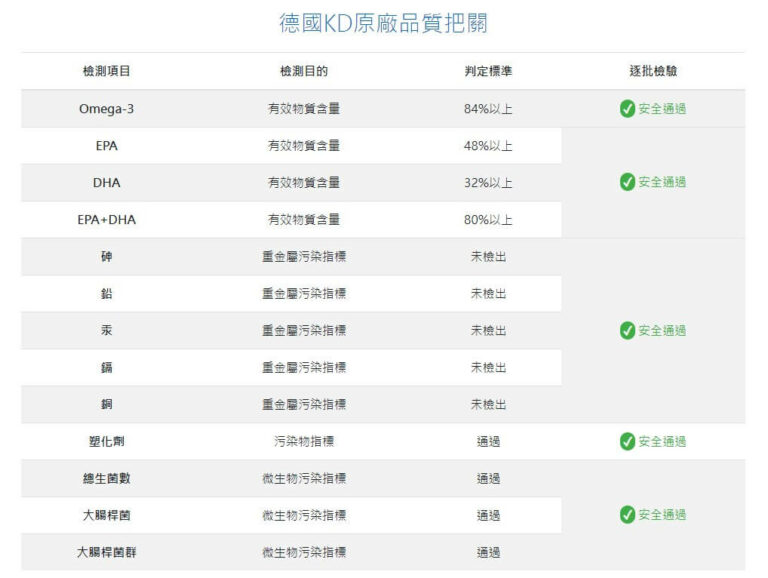Click 安全通過 text in Omega-3 row
This screenshot has width=768, height=578.
tap(662, 109)
